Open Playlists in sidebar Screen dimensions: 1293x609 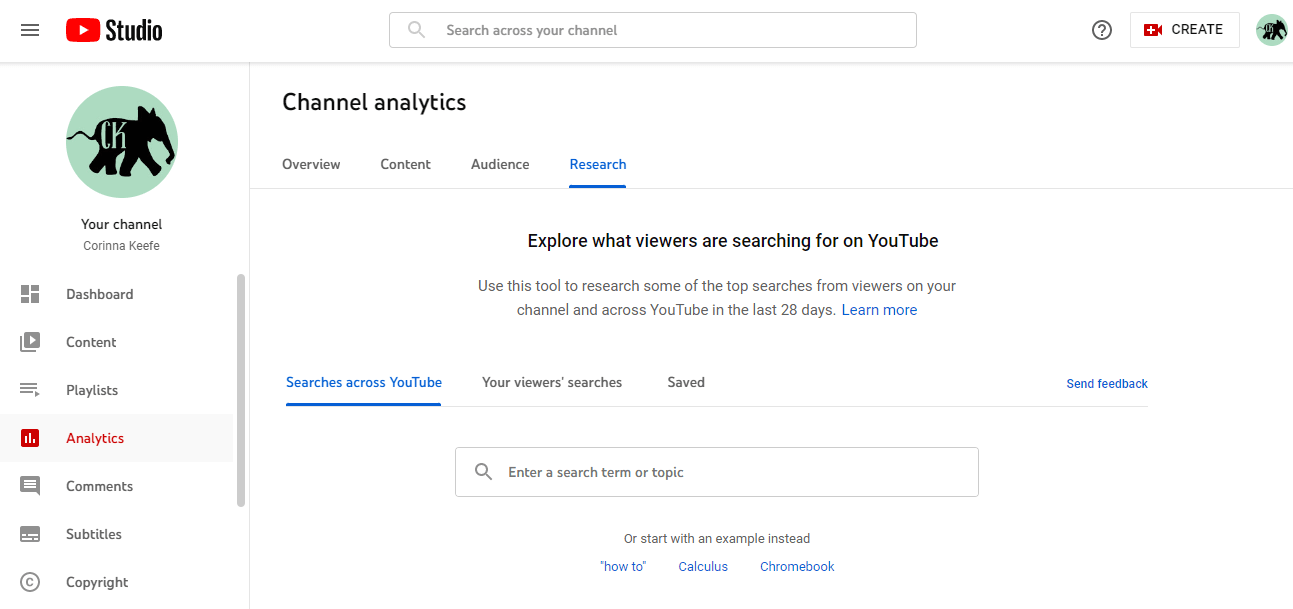coord(92,390)
